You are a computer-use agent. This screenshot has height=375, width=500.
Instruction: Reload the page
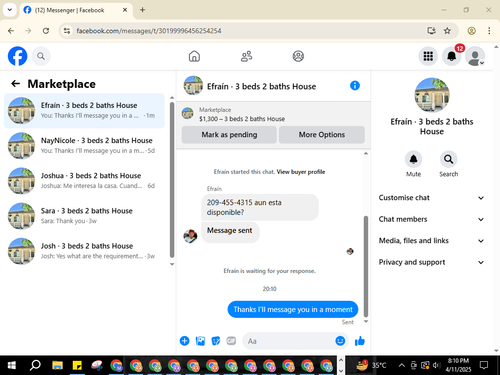(46, 31)
